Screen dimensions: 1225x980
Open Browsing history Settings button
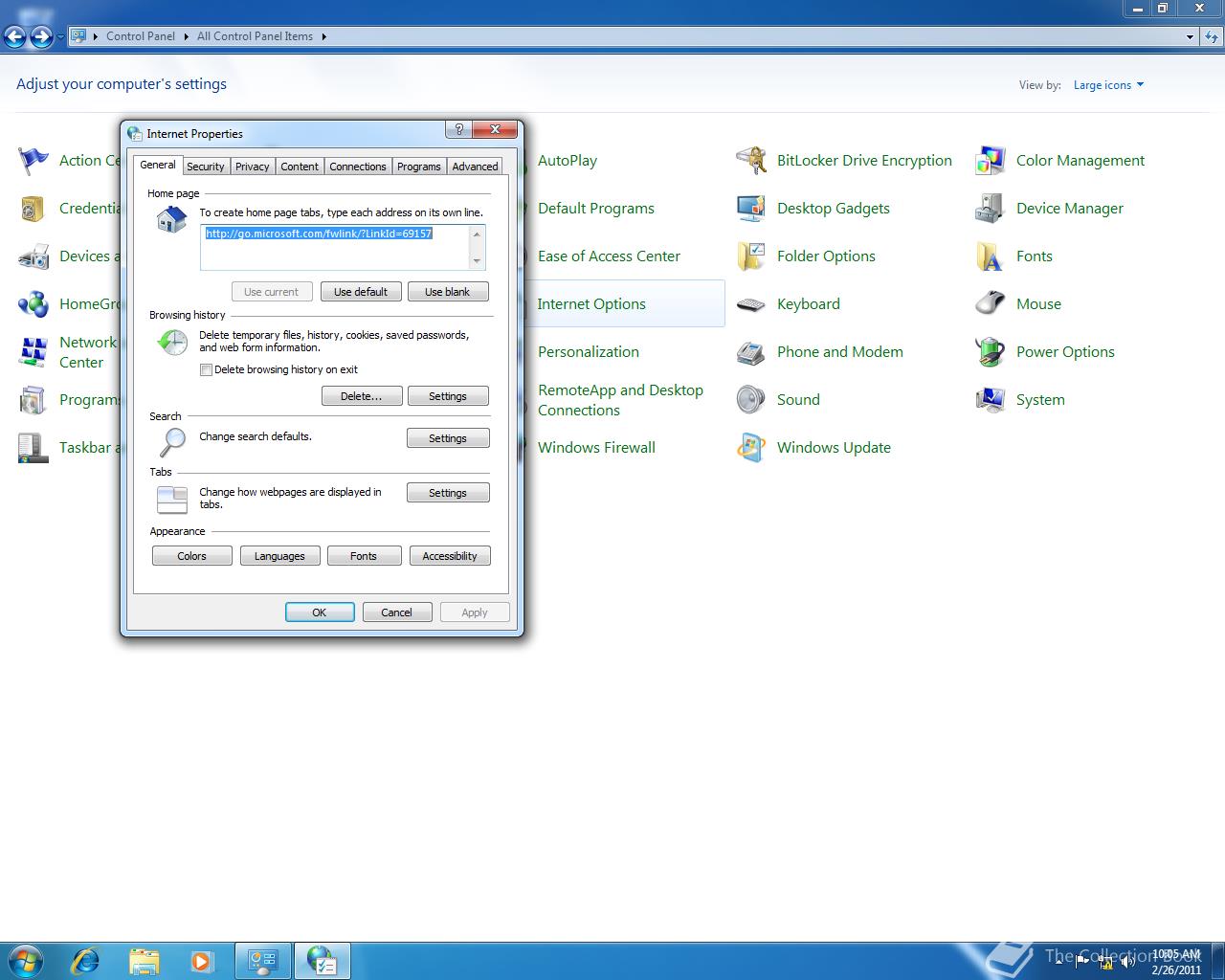pos(448,396)
